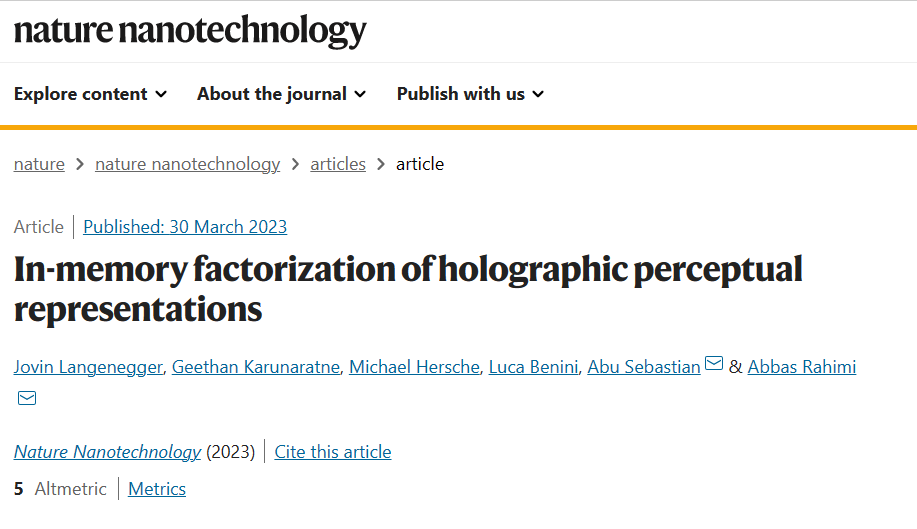917x529 pixels.
Task: Open author Jovin Langenegger's profile
Action: click(88, 367)
